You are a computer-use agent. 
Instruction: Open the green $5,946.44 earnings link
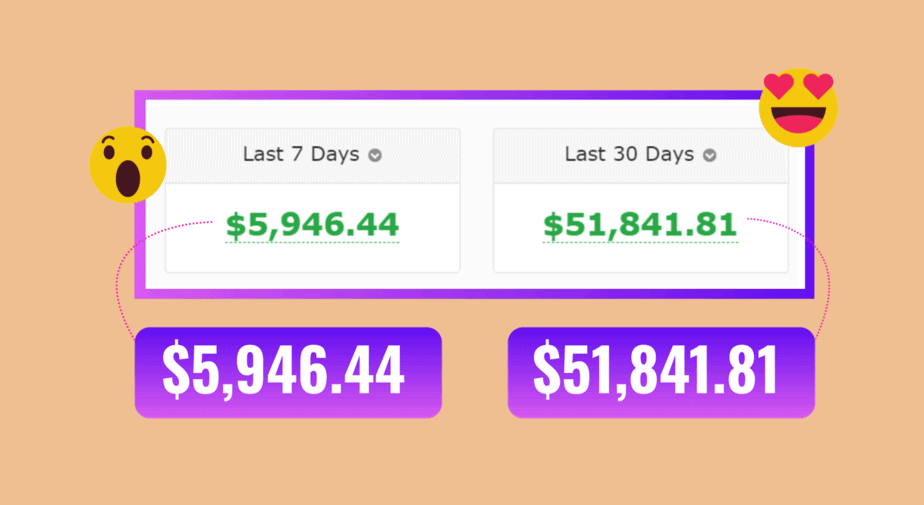(x=312, y=225)
